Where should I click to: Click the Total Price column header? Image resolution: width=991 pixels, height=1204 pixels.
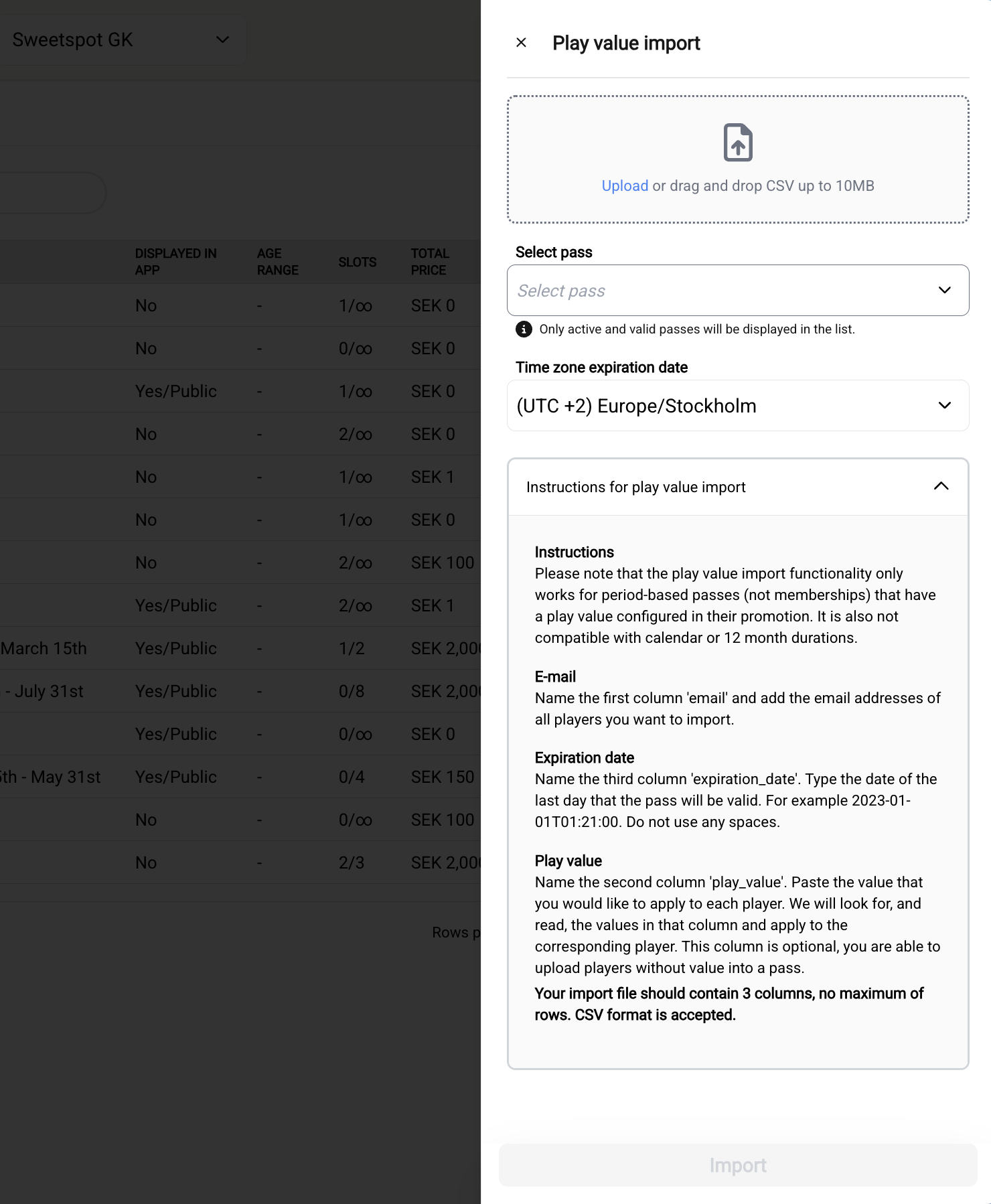(x=430, y=262)
